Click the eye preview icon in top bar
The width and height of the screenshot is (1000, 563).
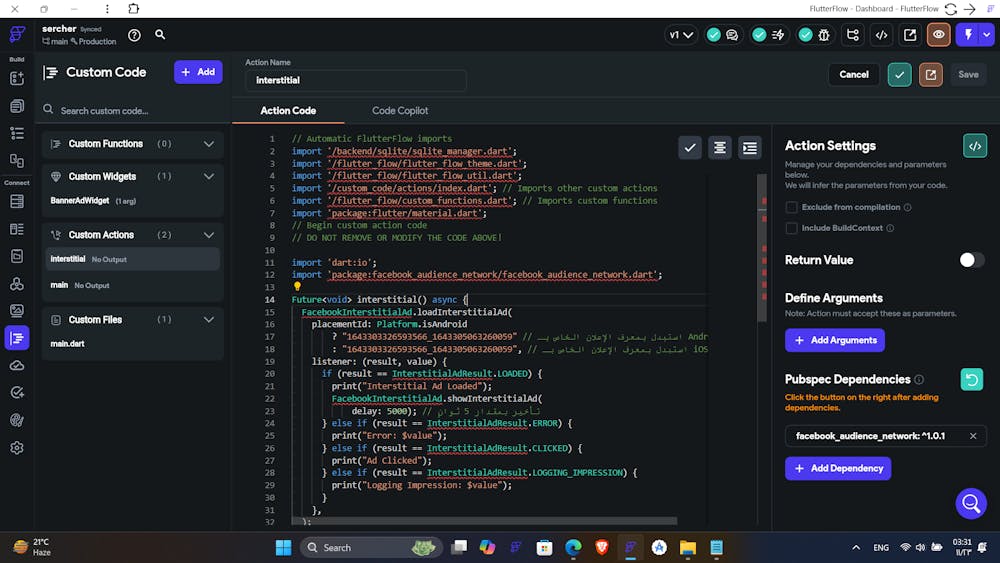click(x=938, y=35)
